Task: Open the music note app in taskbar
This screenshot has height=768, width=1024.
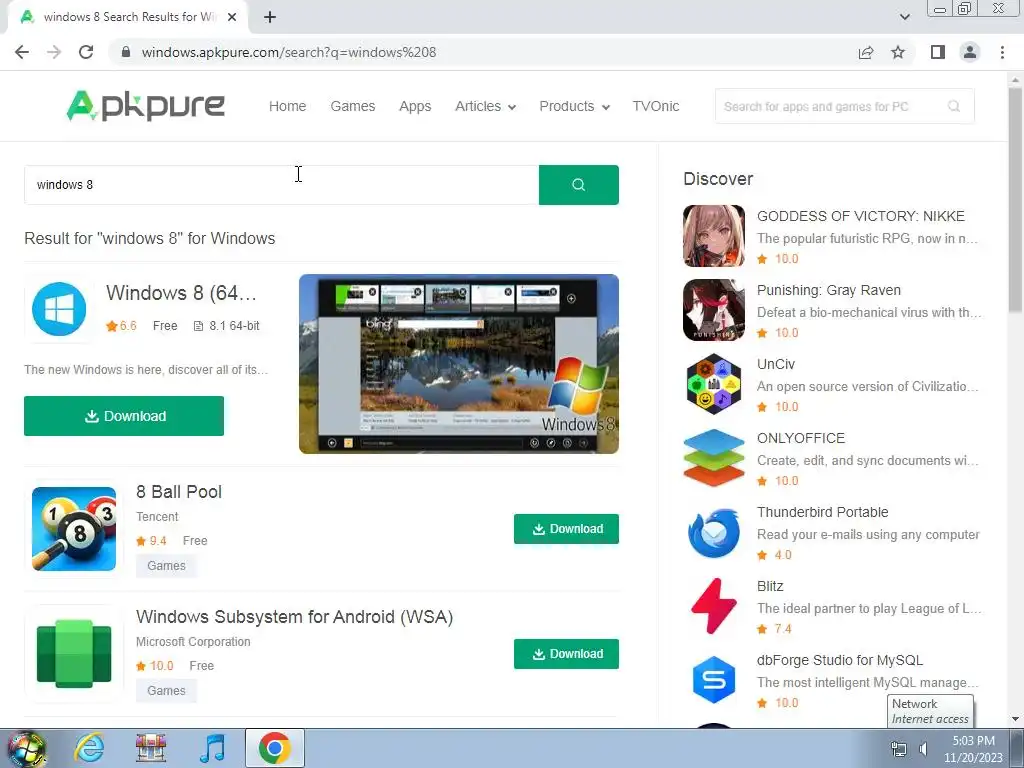Action: pos(213,748)
